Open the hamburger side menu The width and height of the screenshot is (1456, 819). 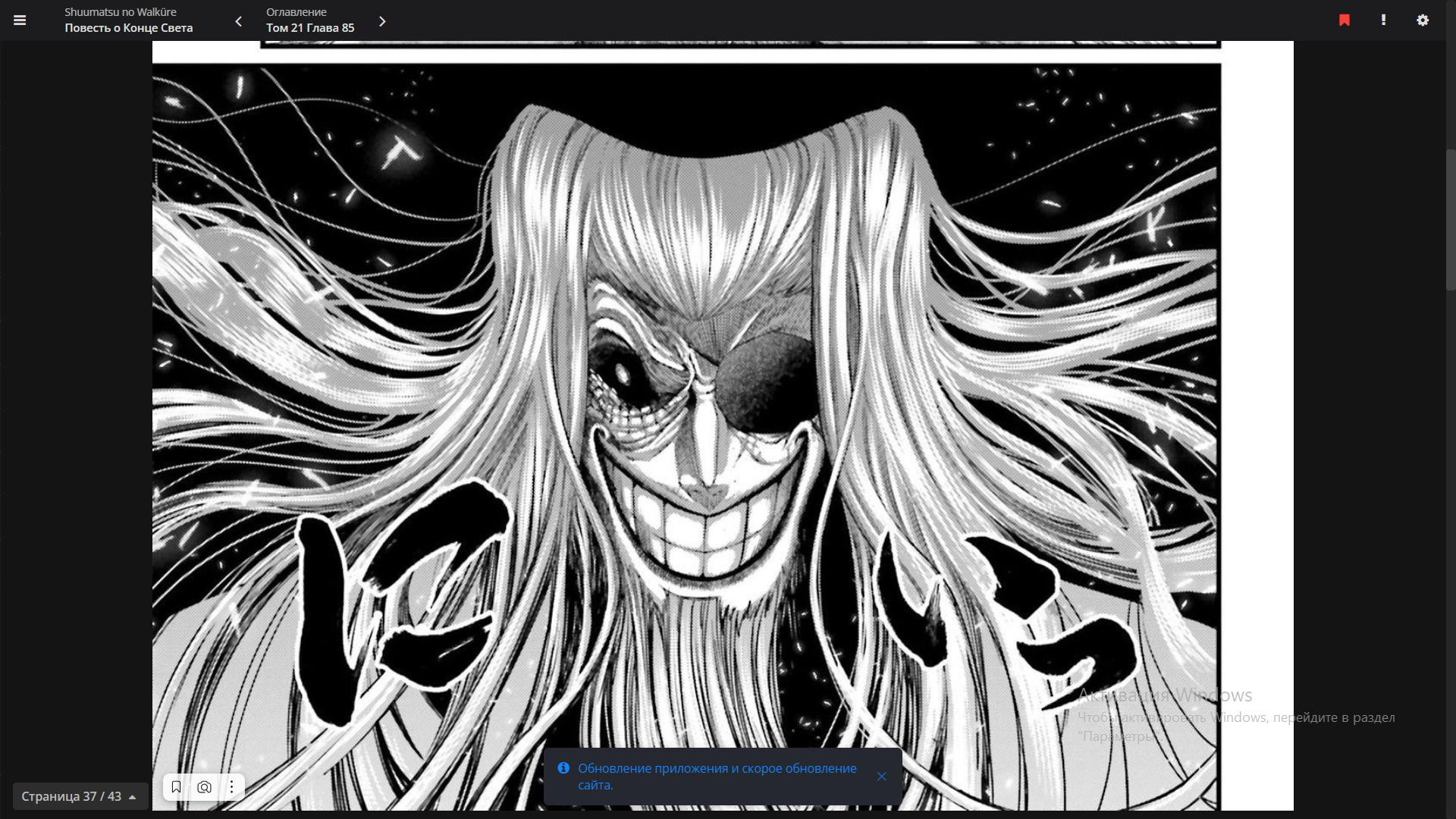point(20,20)
